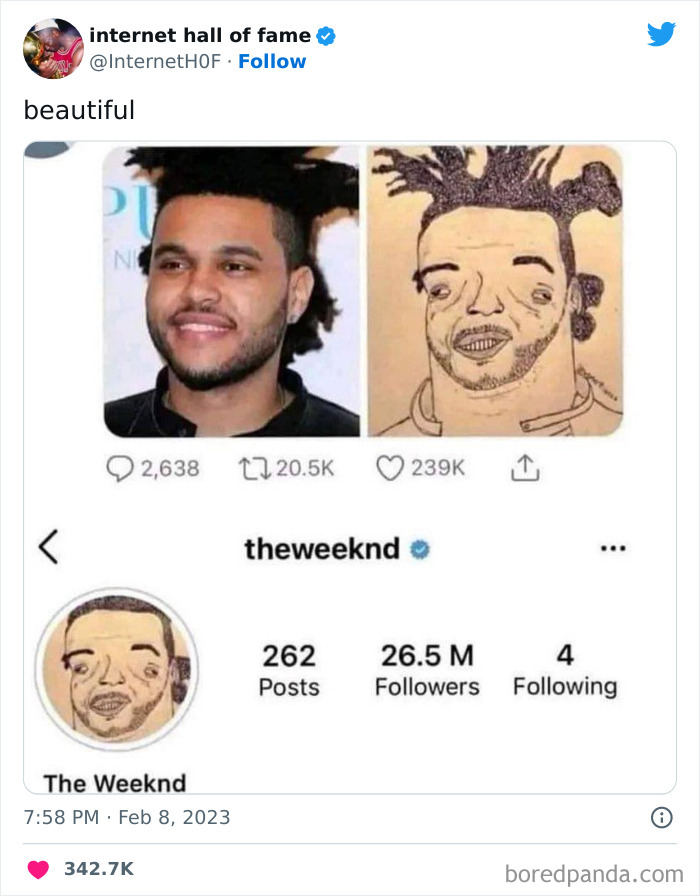Open the three-dot more options menu
The image size is (700, 896).
pos(613,549)
